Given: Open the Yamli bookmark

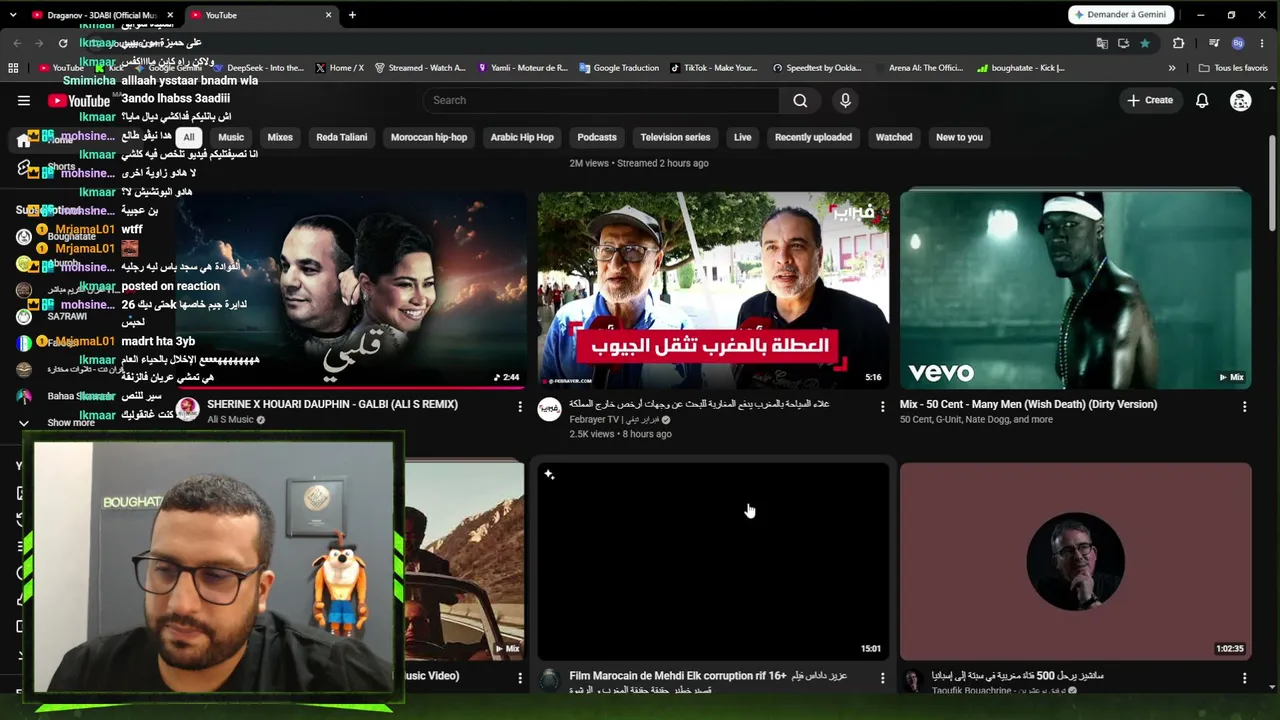Looking at the screenshot, I should click(522, 68).
